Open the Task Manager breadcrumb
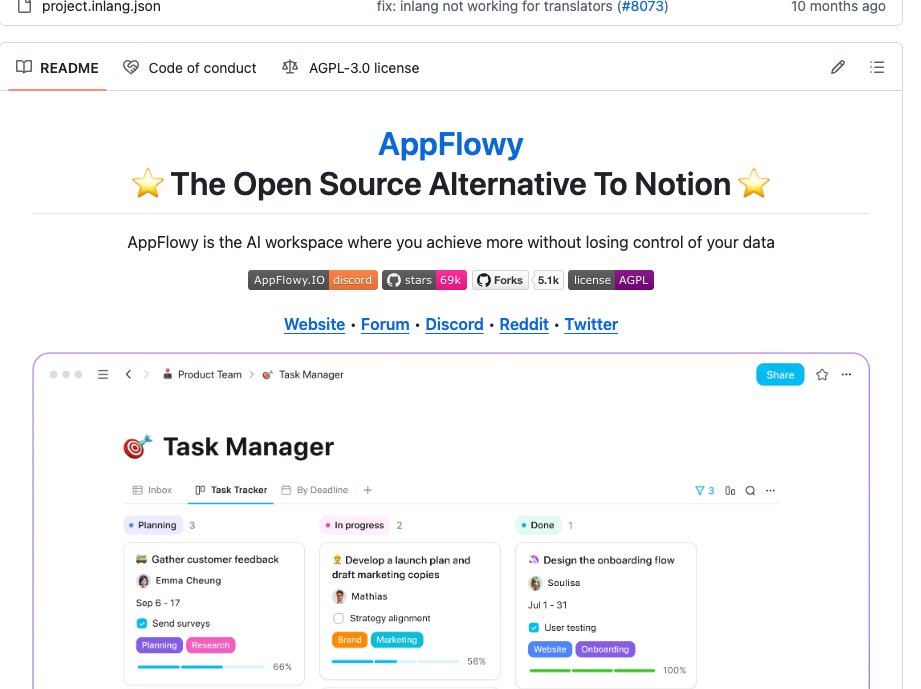This screenshot has width=921, height=689. click(303, 374)
